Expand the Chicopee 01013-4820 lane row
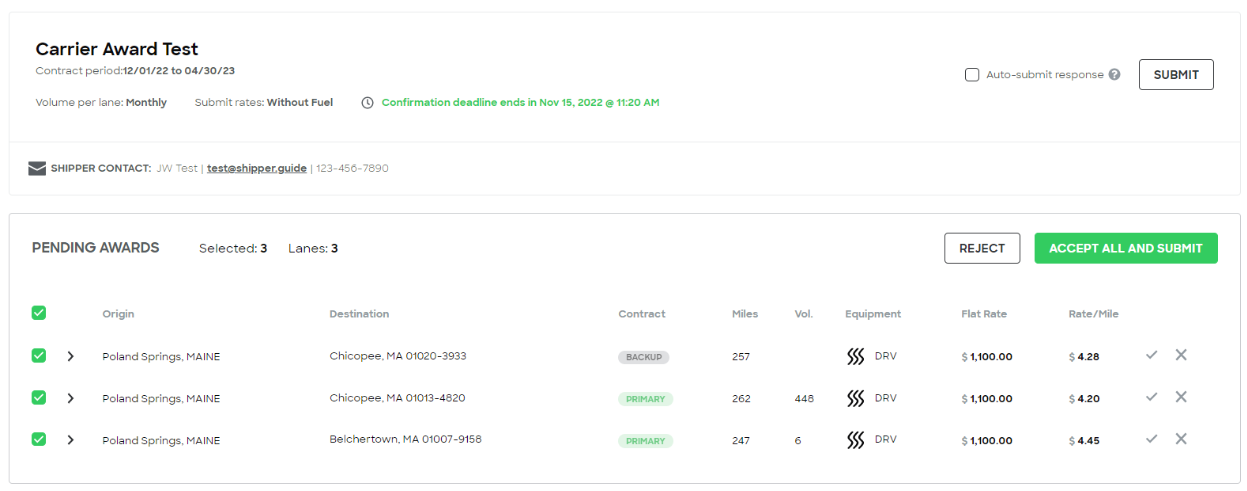 click(70, 398)
